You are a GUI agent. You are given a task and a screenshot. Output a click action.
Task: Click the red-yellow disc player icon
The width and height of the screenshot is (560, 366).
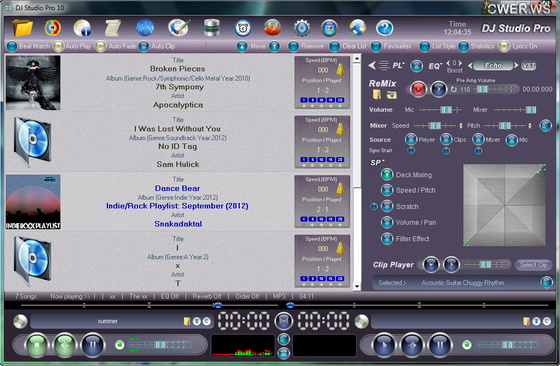[52, 28]
